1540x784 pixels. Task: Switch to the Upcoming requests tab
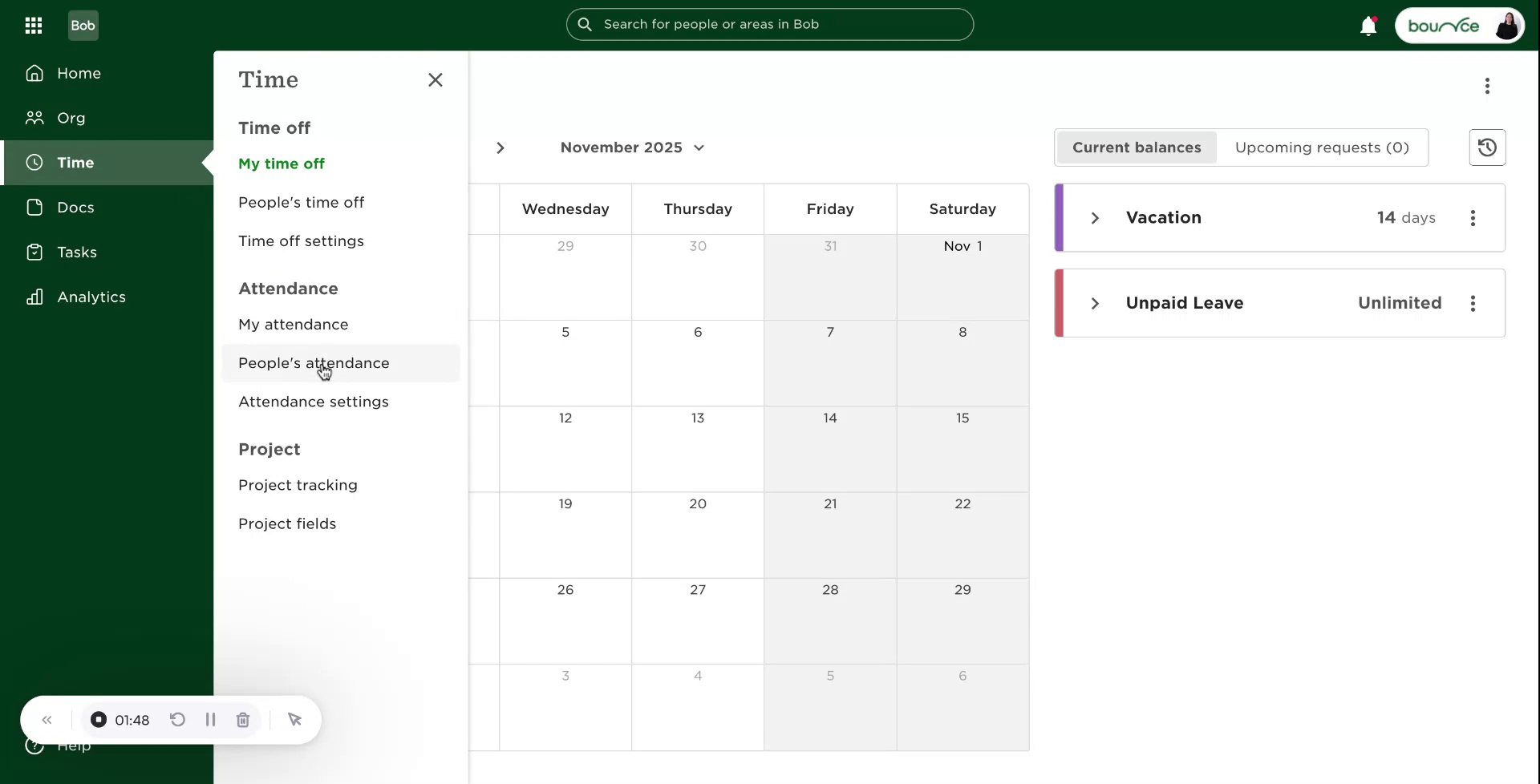(1321, 148)
